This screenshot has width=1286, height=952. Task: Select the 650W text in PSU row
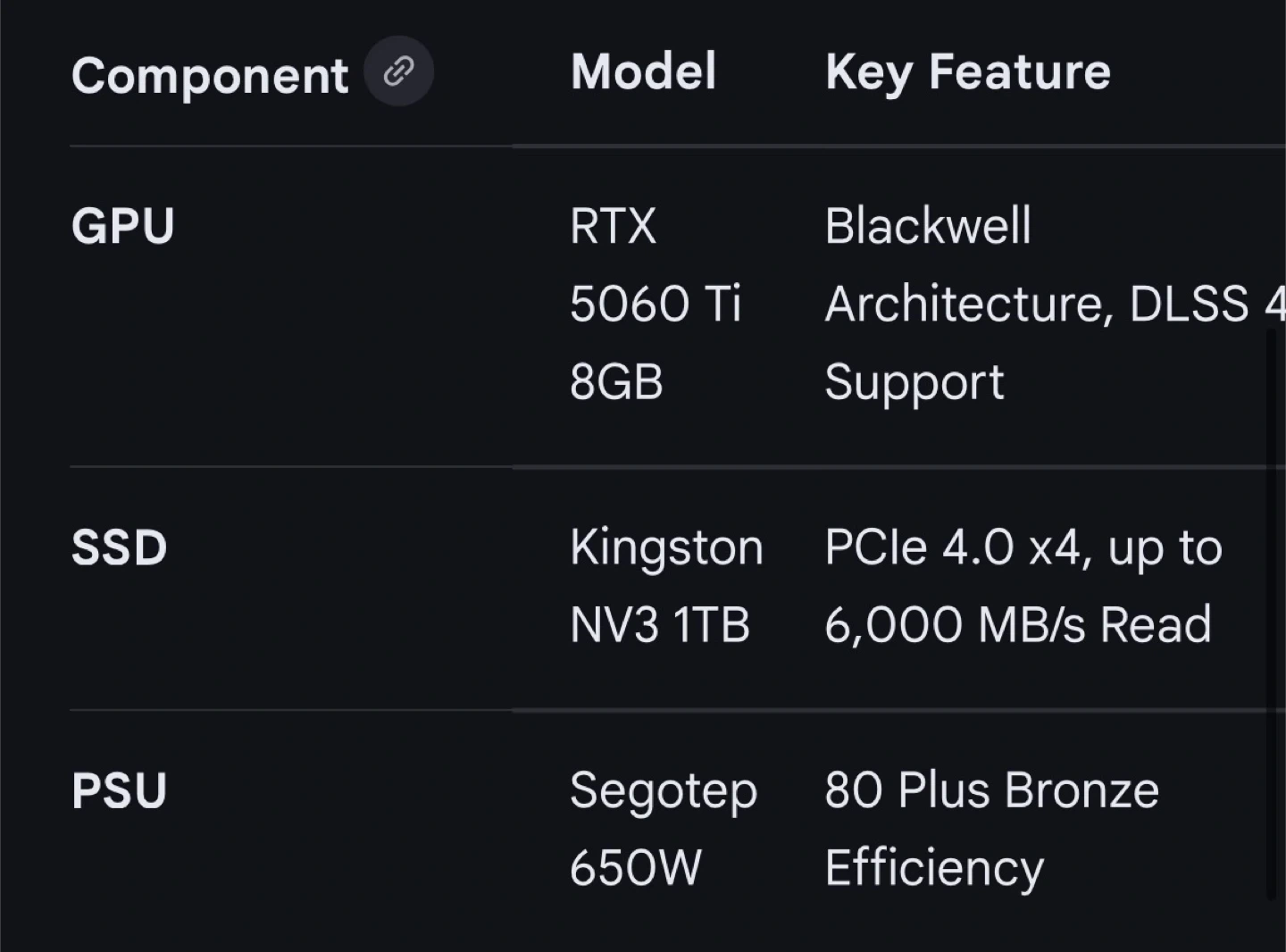click(636, 867)
